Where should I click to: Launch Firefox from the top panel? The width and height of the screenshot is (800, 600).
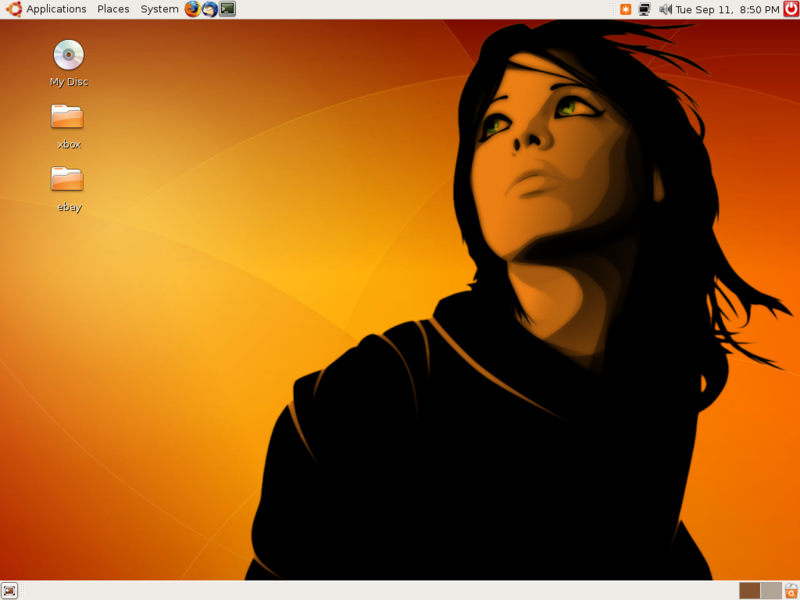pos(191,9)
